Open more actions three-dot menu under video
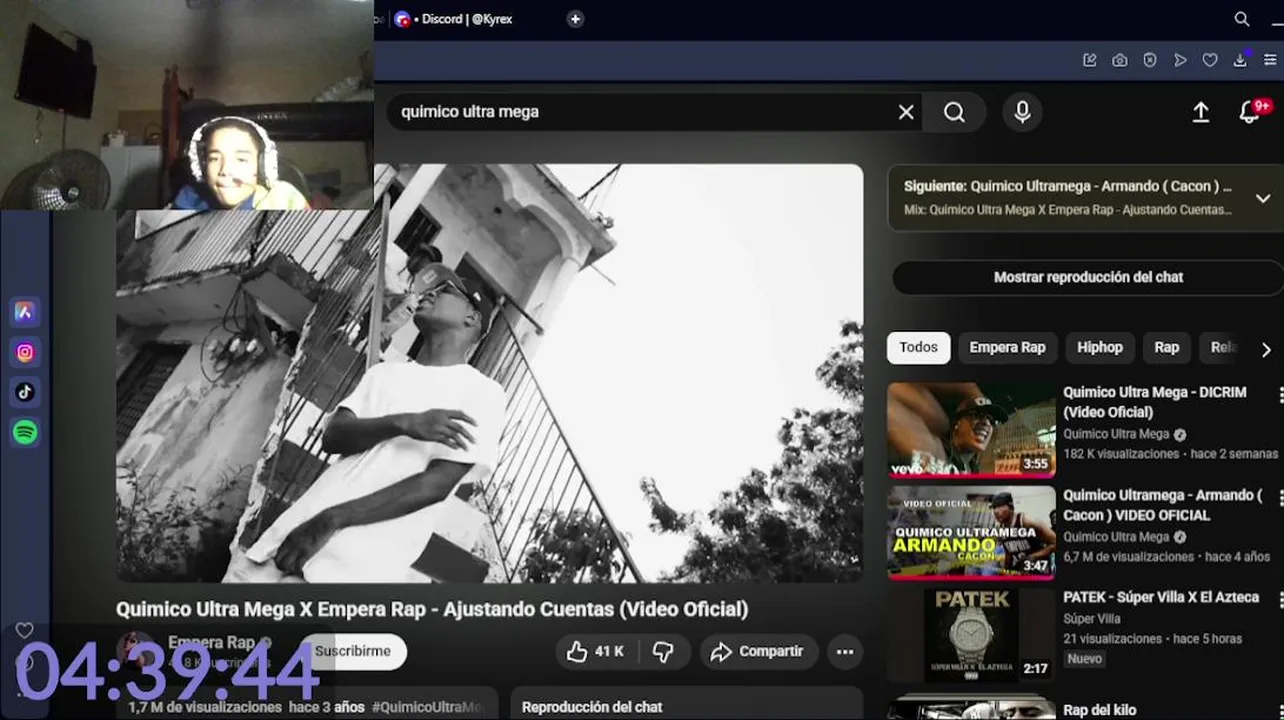Viewport: 1284px width, 720px height. (x=845, y=652)
